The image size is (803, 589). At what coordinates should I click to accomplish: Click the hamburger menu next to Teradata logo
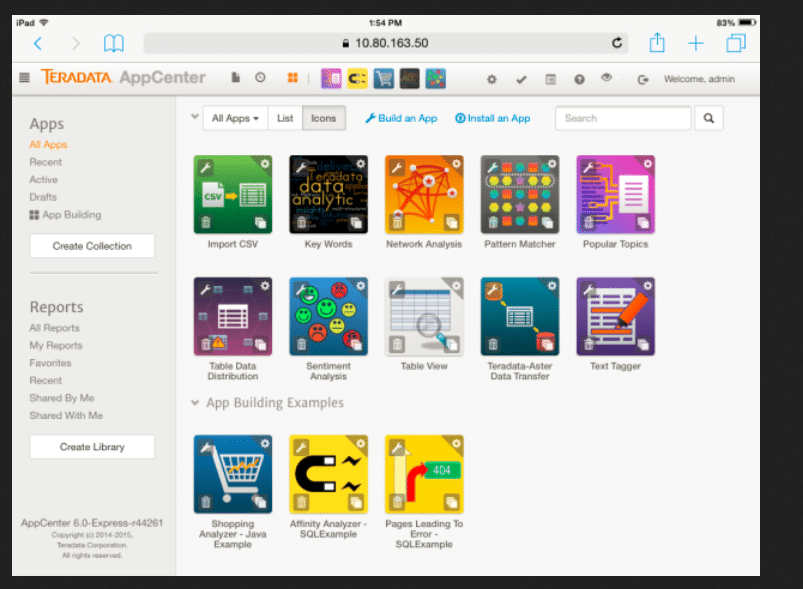tap(24, 78)
